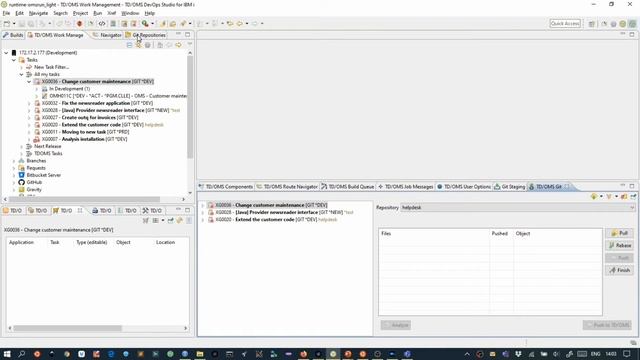Open the Help menu
640x360 pixels.
click(149, 13)
